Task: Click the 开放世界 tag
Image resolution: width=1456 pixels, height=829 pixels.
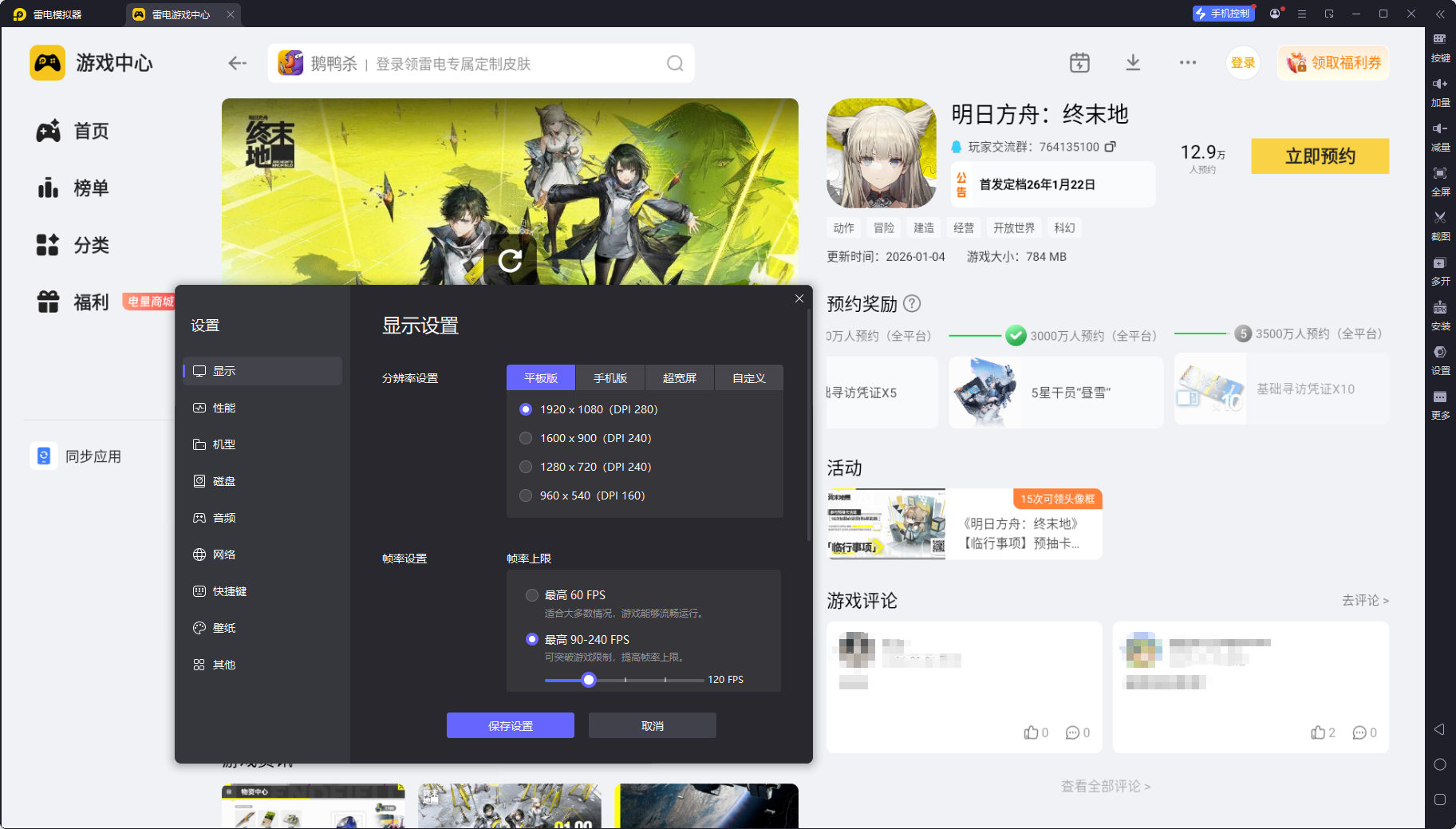Action: point(1014,228)
